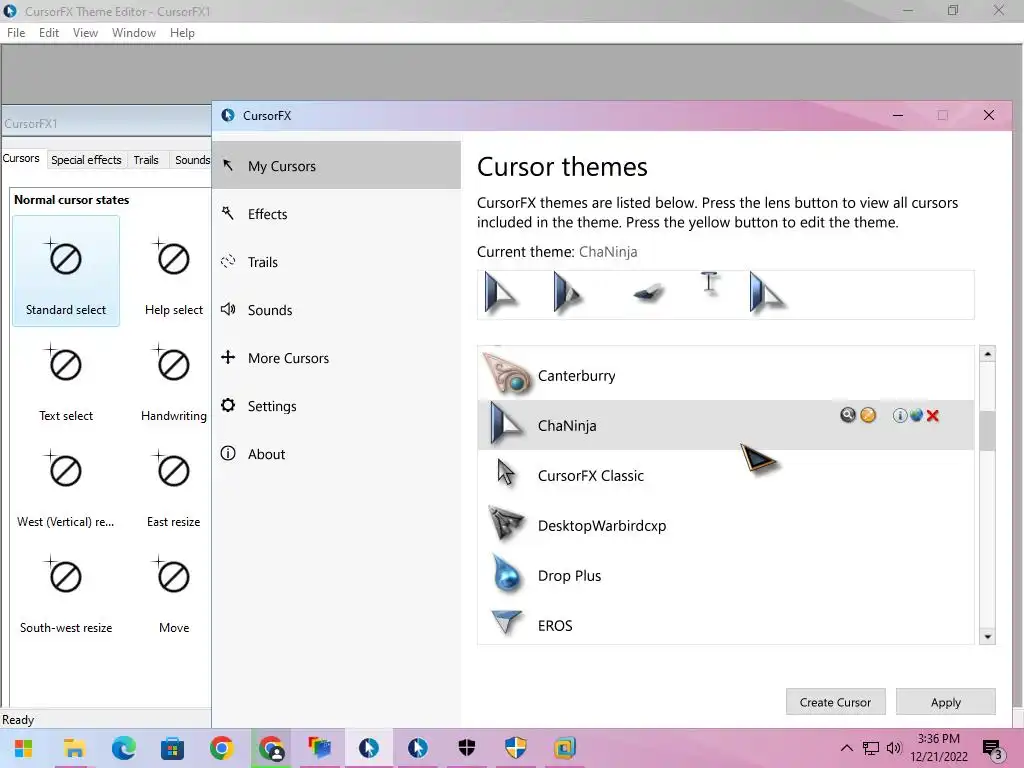Image resolution: width=1024 pixels, height=768 pixels.
Task: Select the Canterburry theme
Action: click(726, 376)
